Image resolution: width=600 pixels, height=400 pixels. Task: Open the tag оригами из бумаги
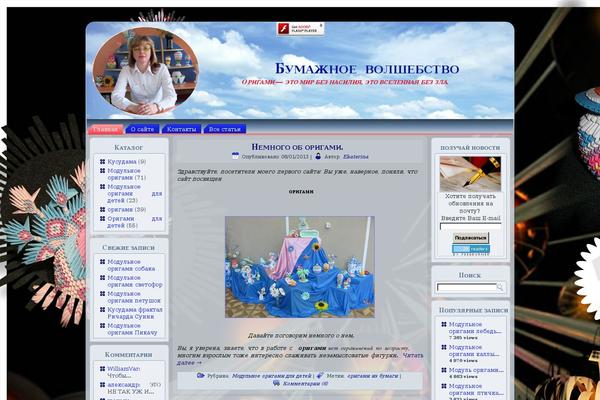(x=373, y=376)
